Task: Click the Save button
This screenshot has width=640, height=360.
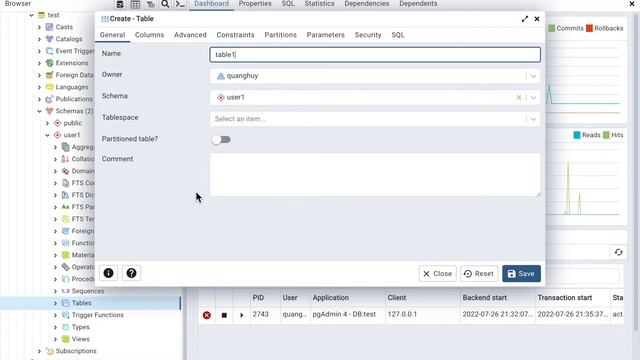Action: coord(521,273)
